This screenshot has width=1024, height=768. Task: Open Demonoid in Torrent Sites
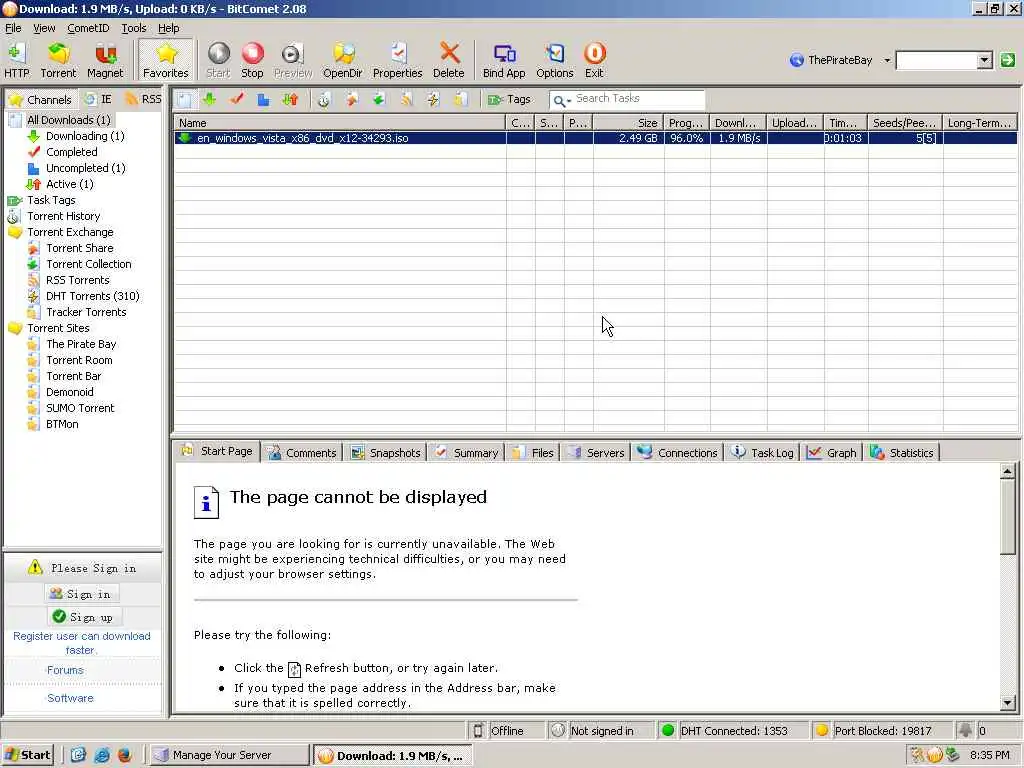70,392
